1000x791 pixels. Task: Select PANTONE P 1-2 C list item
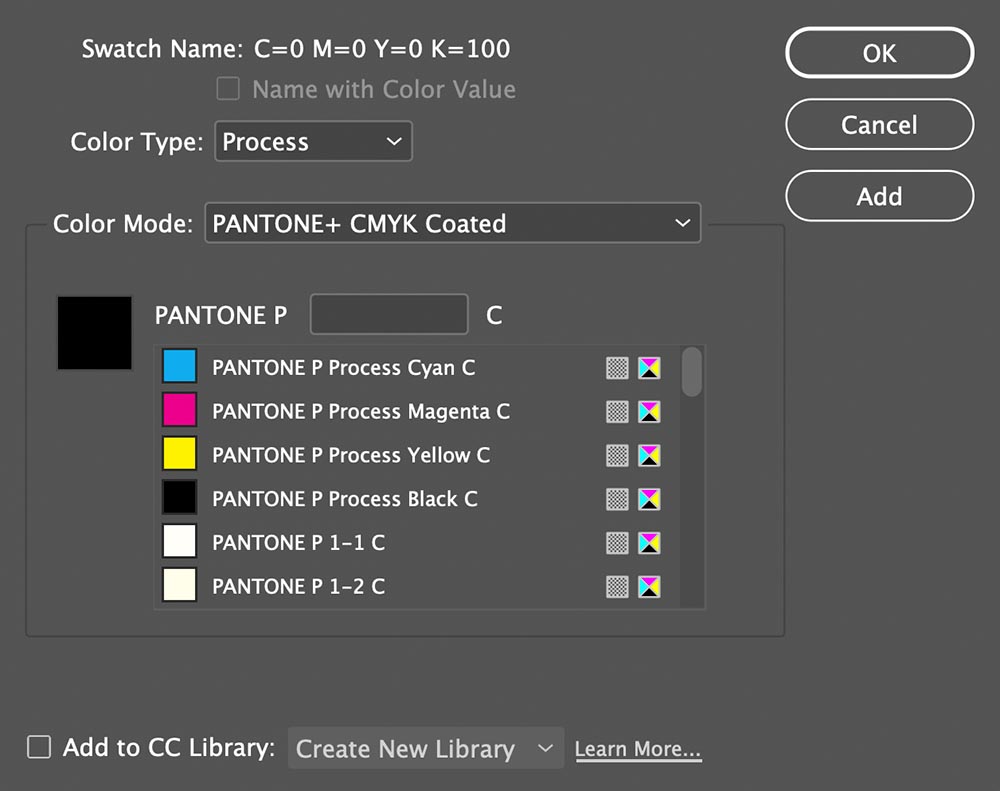click(x=298, y=587)
